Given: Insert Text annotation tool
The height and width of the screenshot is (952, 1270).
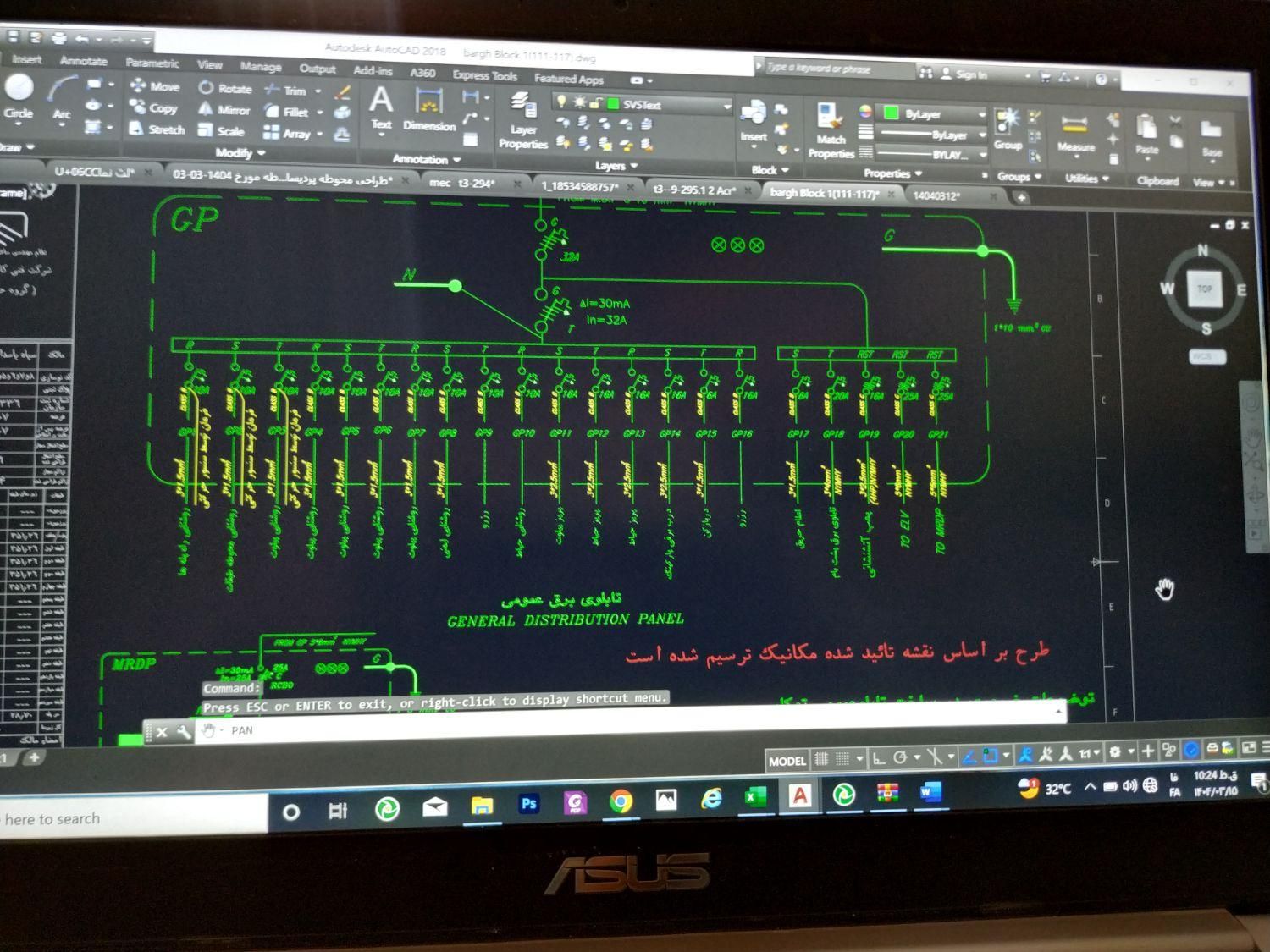Looking at the screenshot, I should (x=381, y=108).
